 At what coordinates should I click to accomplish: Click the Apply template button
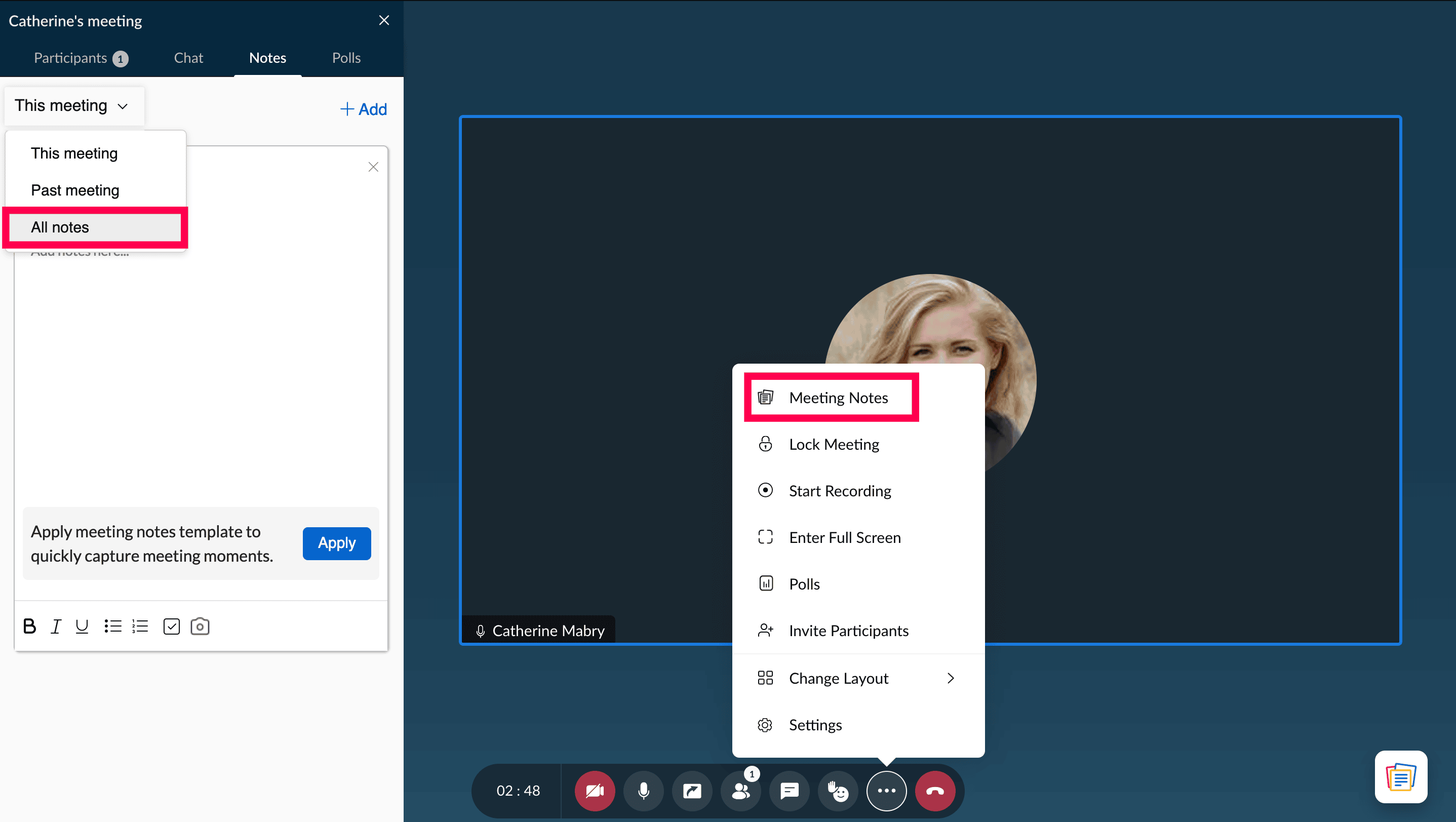coord(336,543)
